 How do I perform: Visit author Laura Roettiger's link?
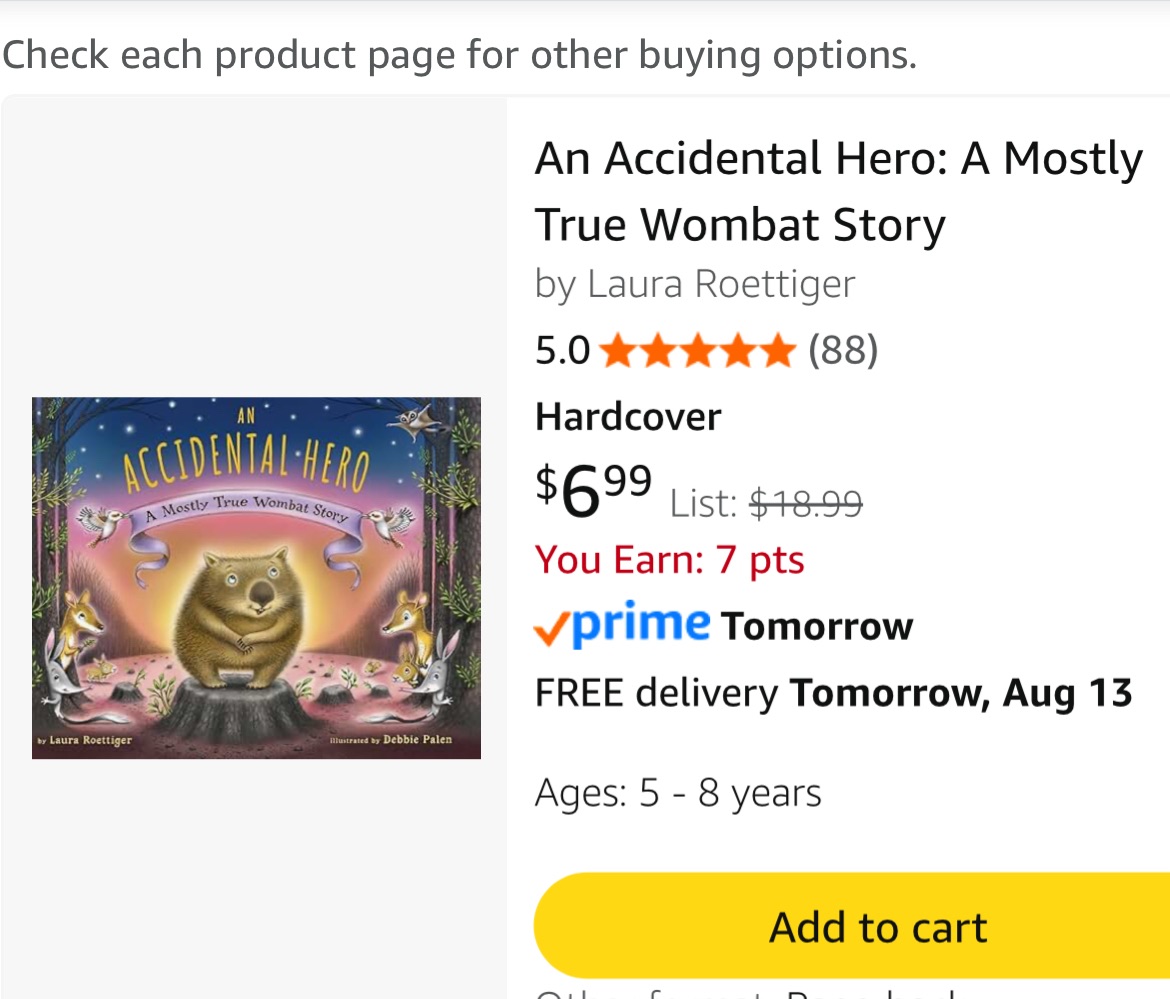pos(720,284)
